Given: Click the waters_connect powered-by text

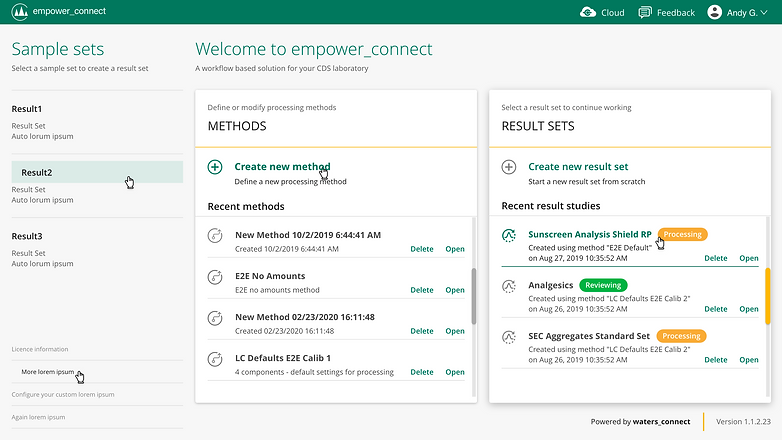Looking at the screenshot, I should [661, 422].
